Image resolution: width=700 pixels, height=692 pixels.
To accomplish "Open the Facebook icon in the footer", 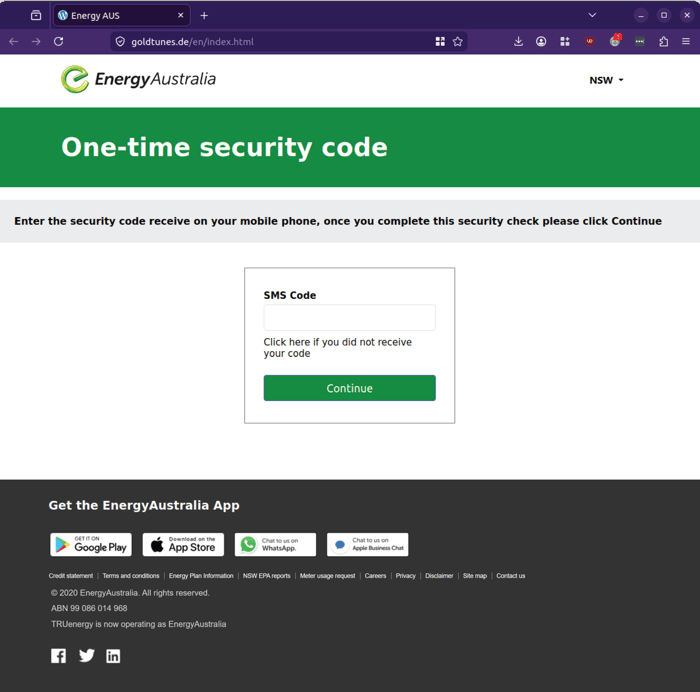I will [58, 656].
